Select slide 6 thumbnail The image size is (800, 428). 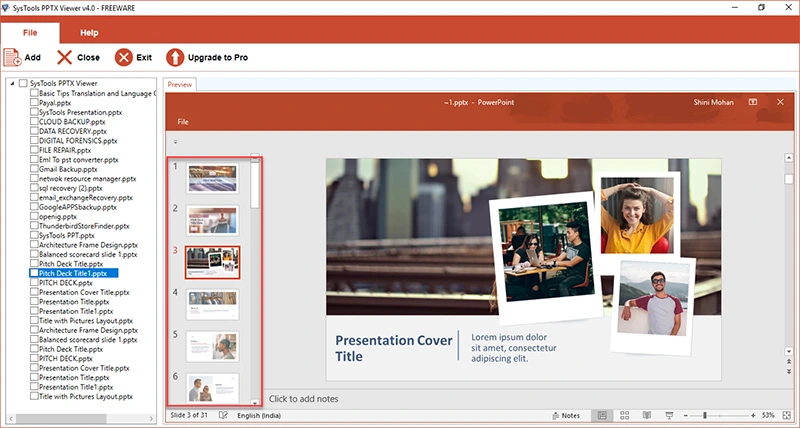(212, 388)
